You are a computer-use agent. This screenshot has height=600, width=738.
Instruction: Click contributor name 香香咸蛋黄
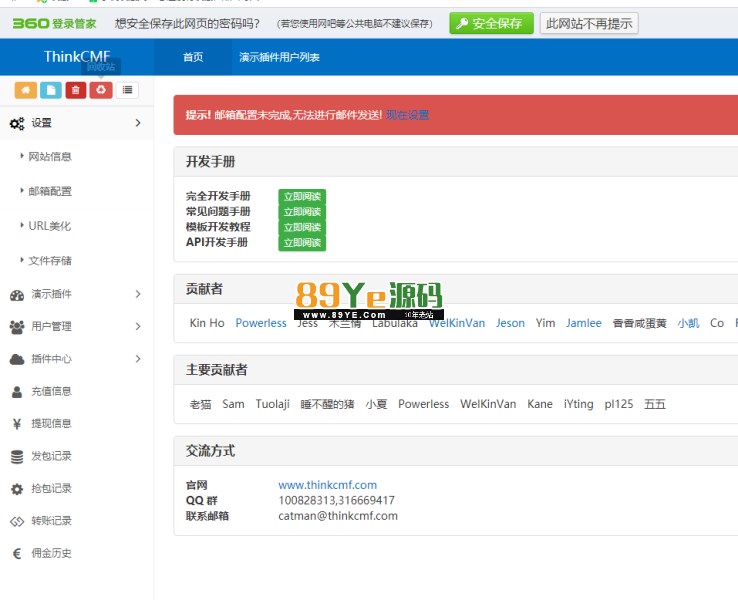[x=640, y=323]
